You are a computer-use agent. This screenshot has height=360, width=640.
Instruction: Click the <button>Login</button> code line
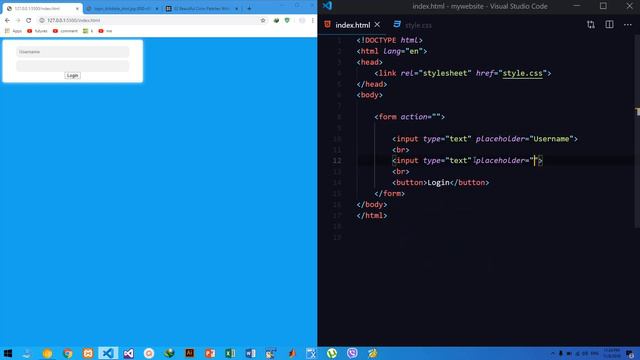(x=440, y=182)
